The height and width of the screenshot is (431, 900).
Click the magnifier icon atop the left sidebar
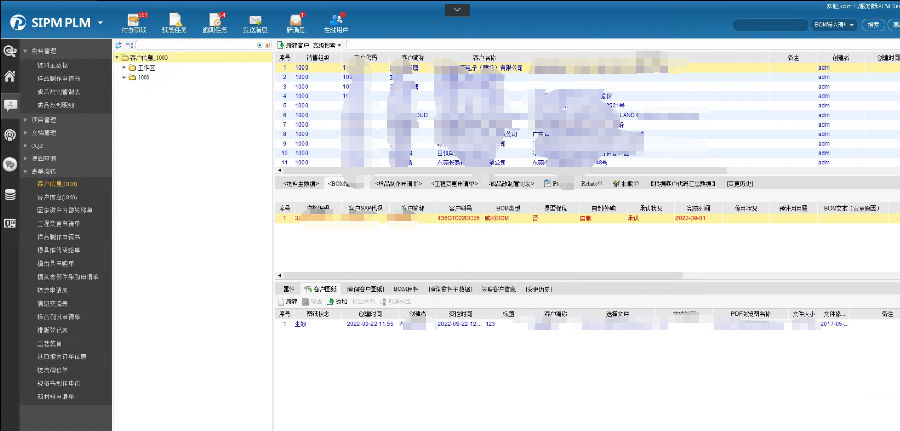point(10,50)
